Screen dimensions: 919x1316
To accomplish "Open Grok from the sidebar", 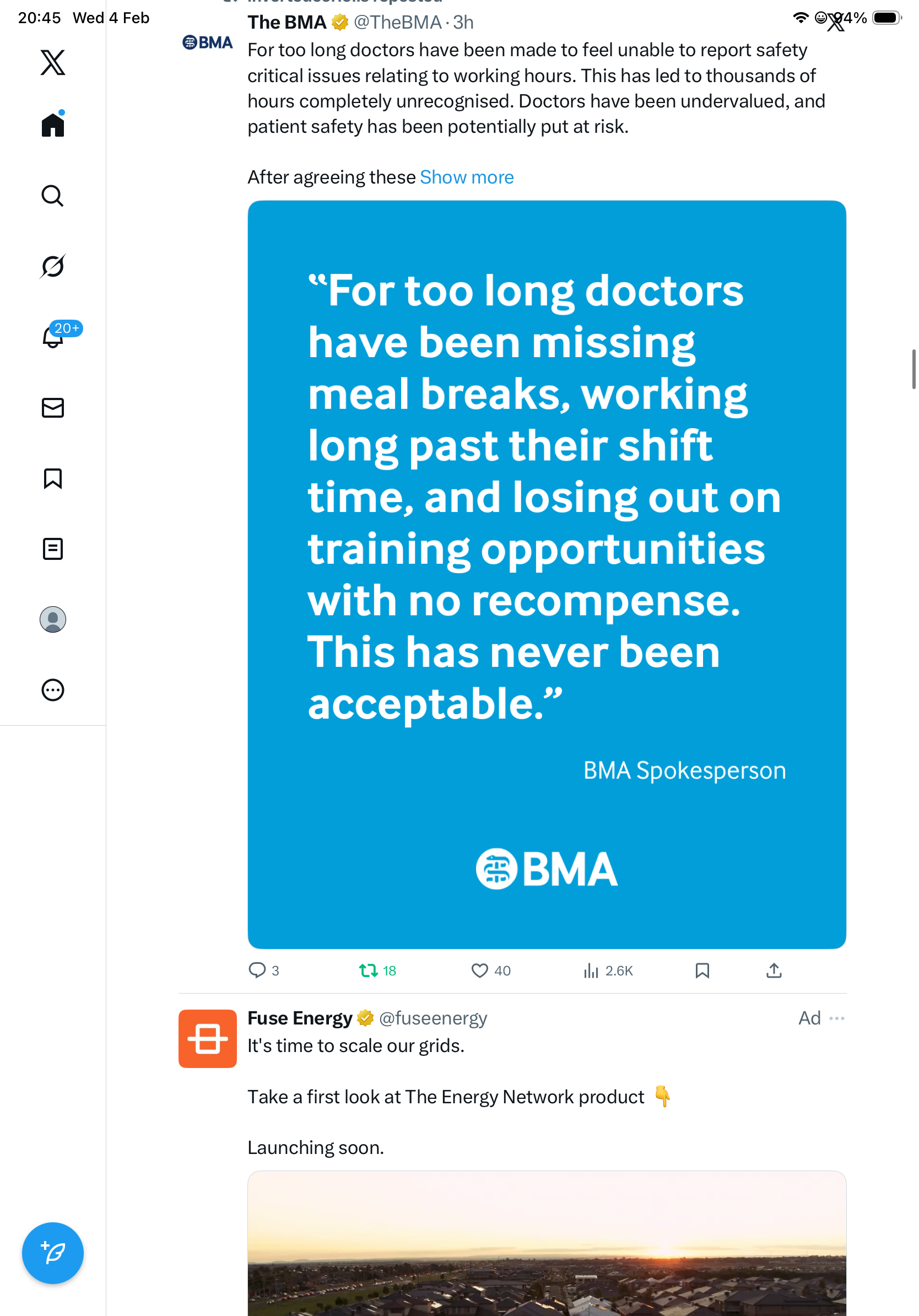I will point(53,266).
